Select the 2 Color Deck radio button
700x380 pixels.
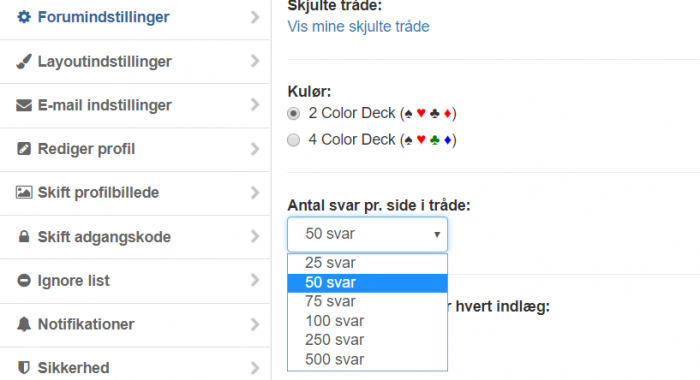[x=293, y=113]
